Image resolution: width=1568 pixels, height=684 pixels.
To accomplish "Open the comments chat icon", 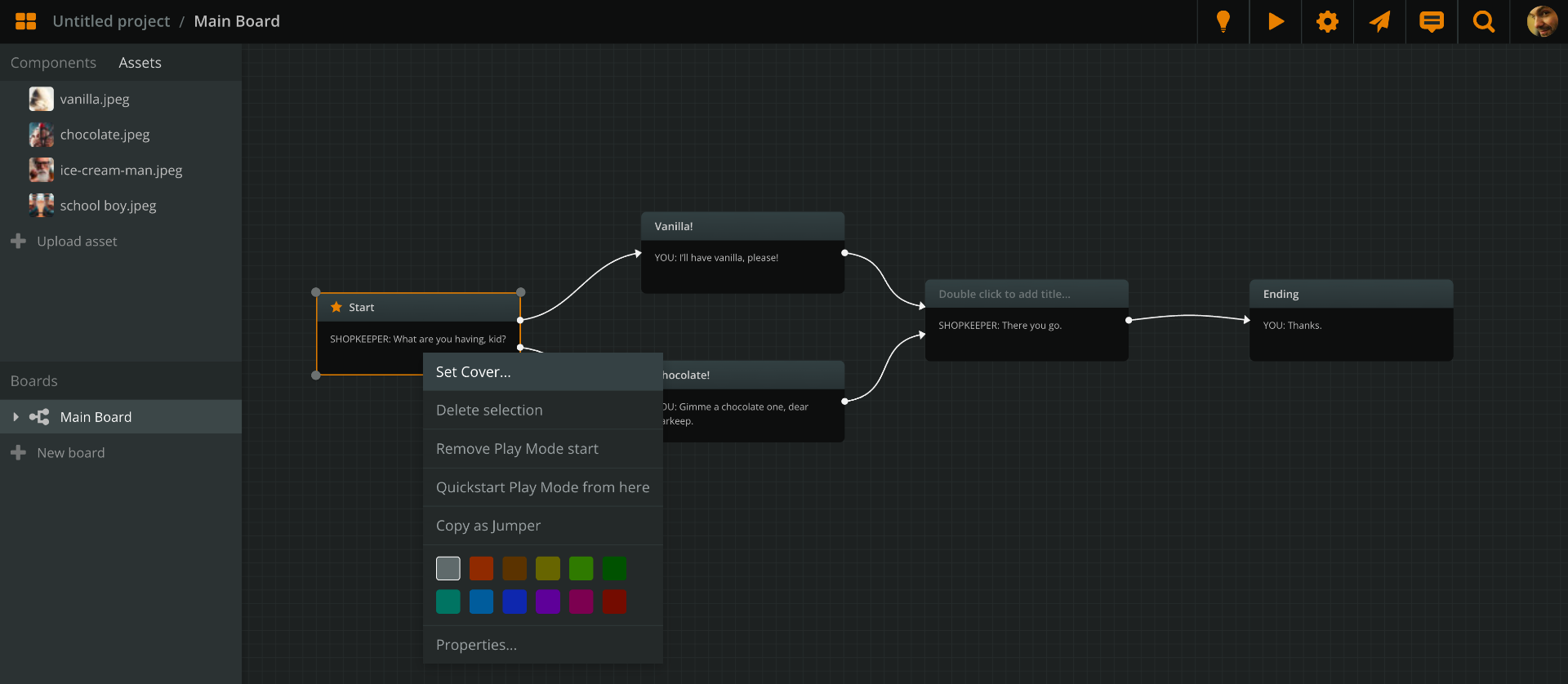I will 1432,21.
